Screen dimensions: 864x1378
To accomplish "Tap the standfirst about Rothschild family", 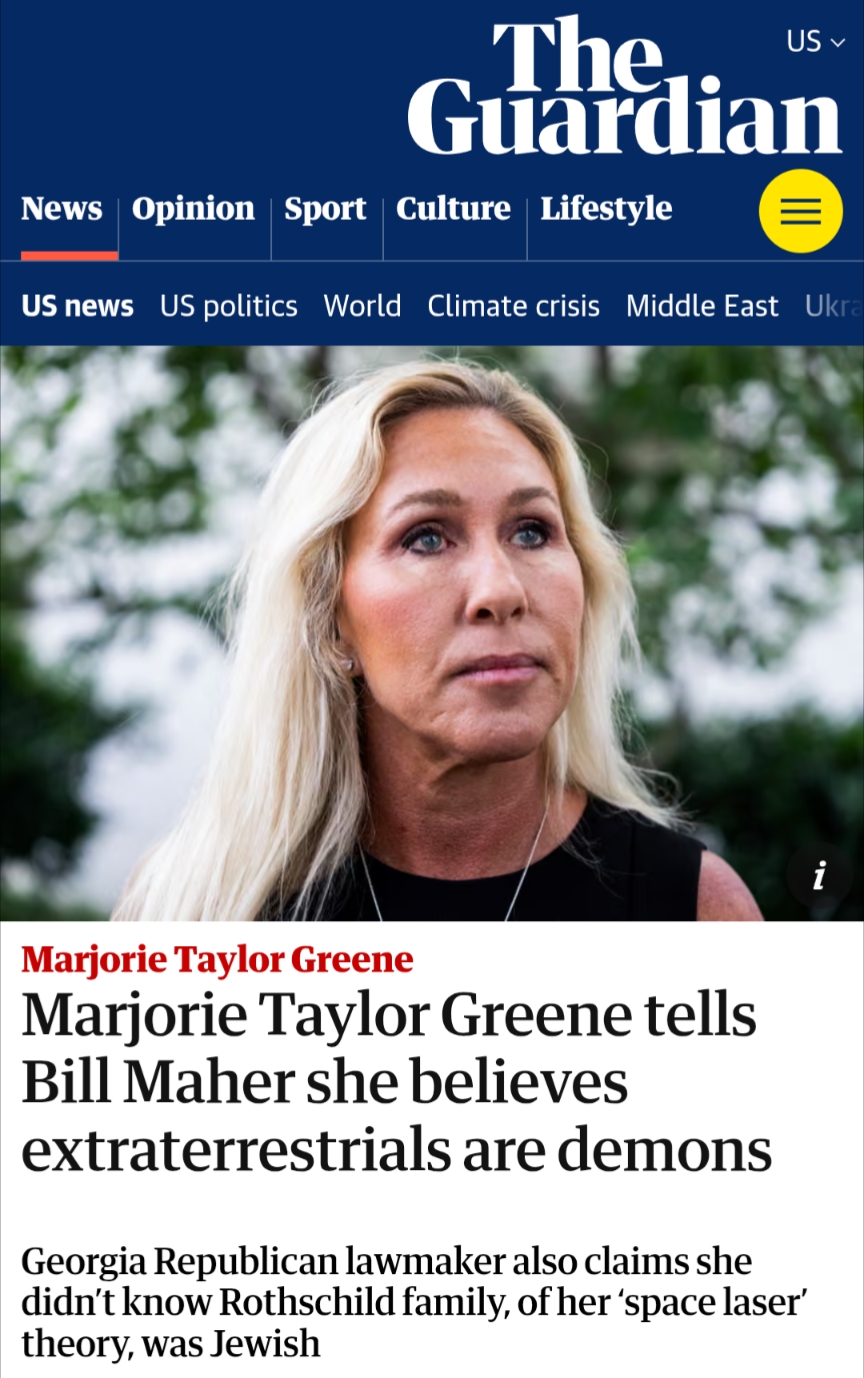I will click(414, 1301).
